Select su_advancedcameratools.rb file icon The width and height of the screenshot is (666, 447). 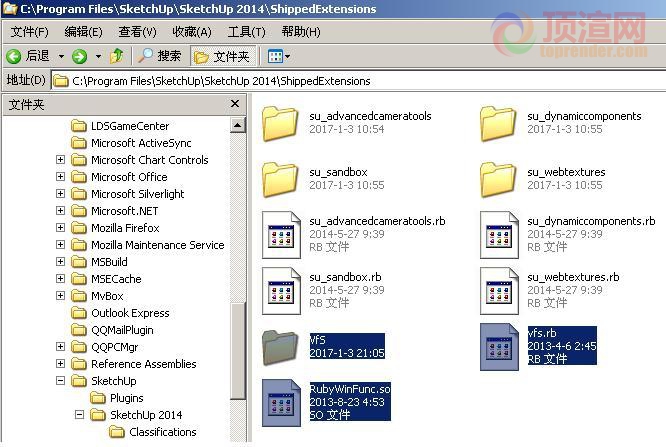click(281, 235)
